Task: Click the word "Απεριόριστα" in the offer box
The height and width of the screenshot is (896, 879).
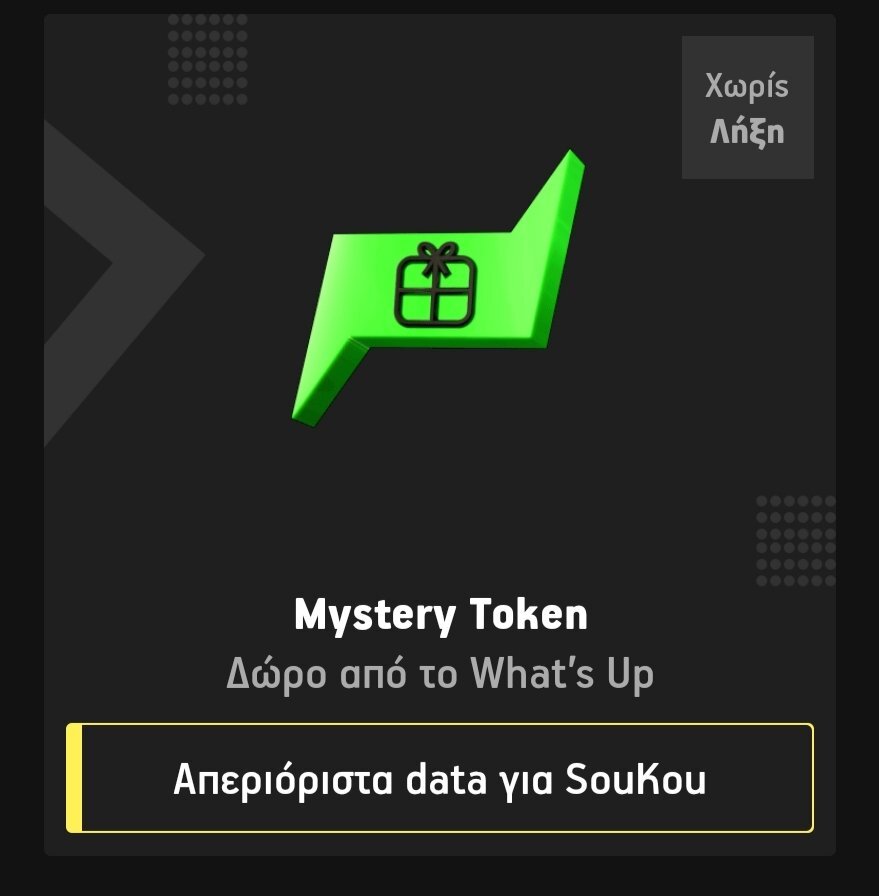Action: click(283, 781)
